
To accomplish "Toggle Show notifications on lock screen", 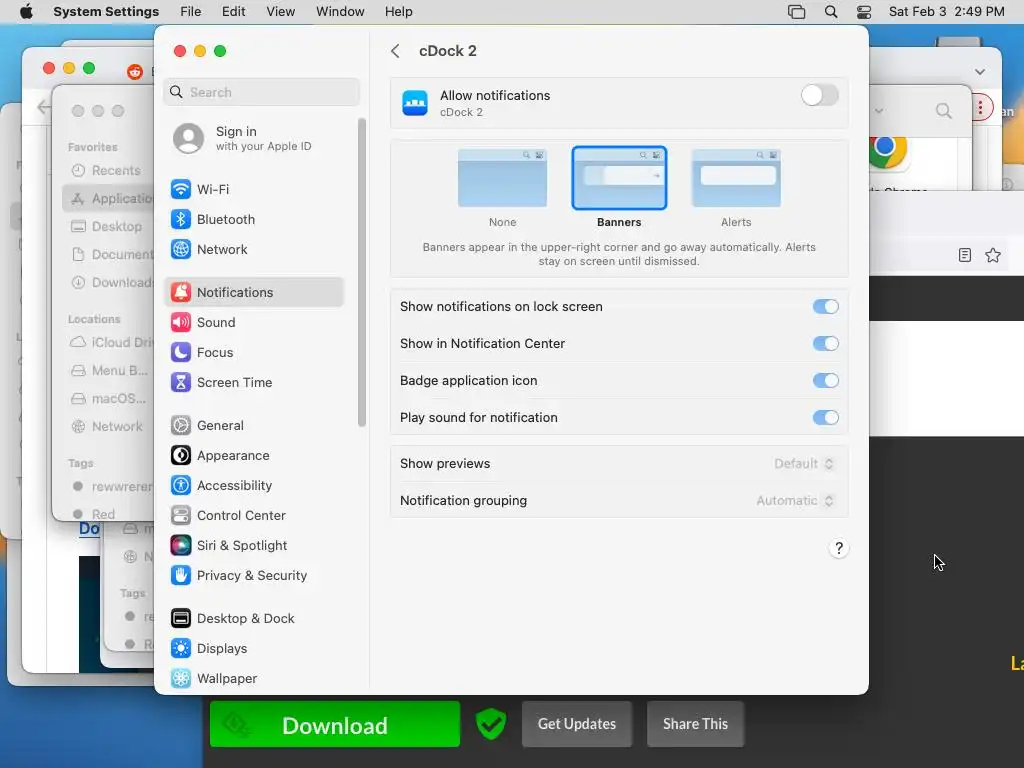I will (x=825, y=307).
